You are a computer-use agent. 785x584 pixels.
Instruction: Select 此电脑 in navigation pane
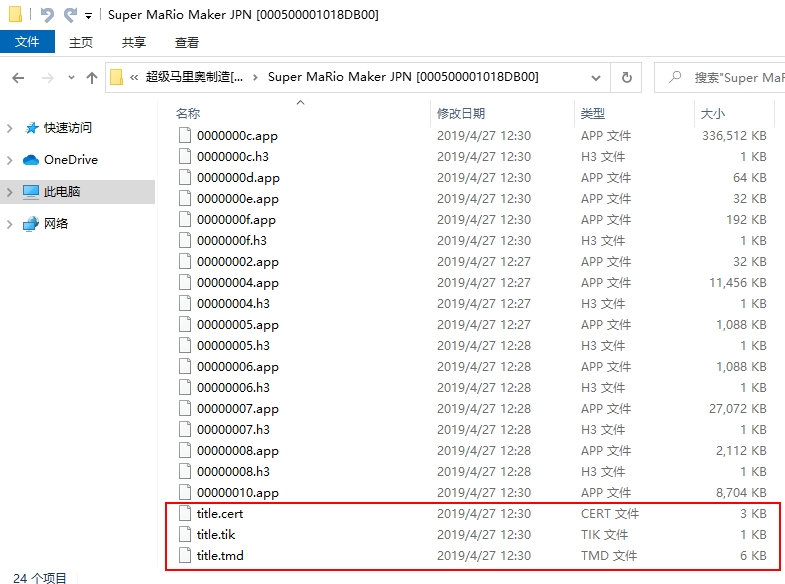pyautogui.click(x=62, y=192)
